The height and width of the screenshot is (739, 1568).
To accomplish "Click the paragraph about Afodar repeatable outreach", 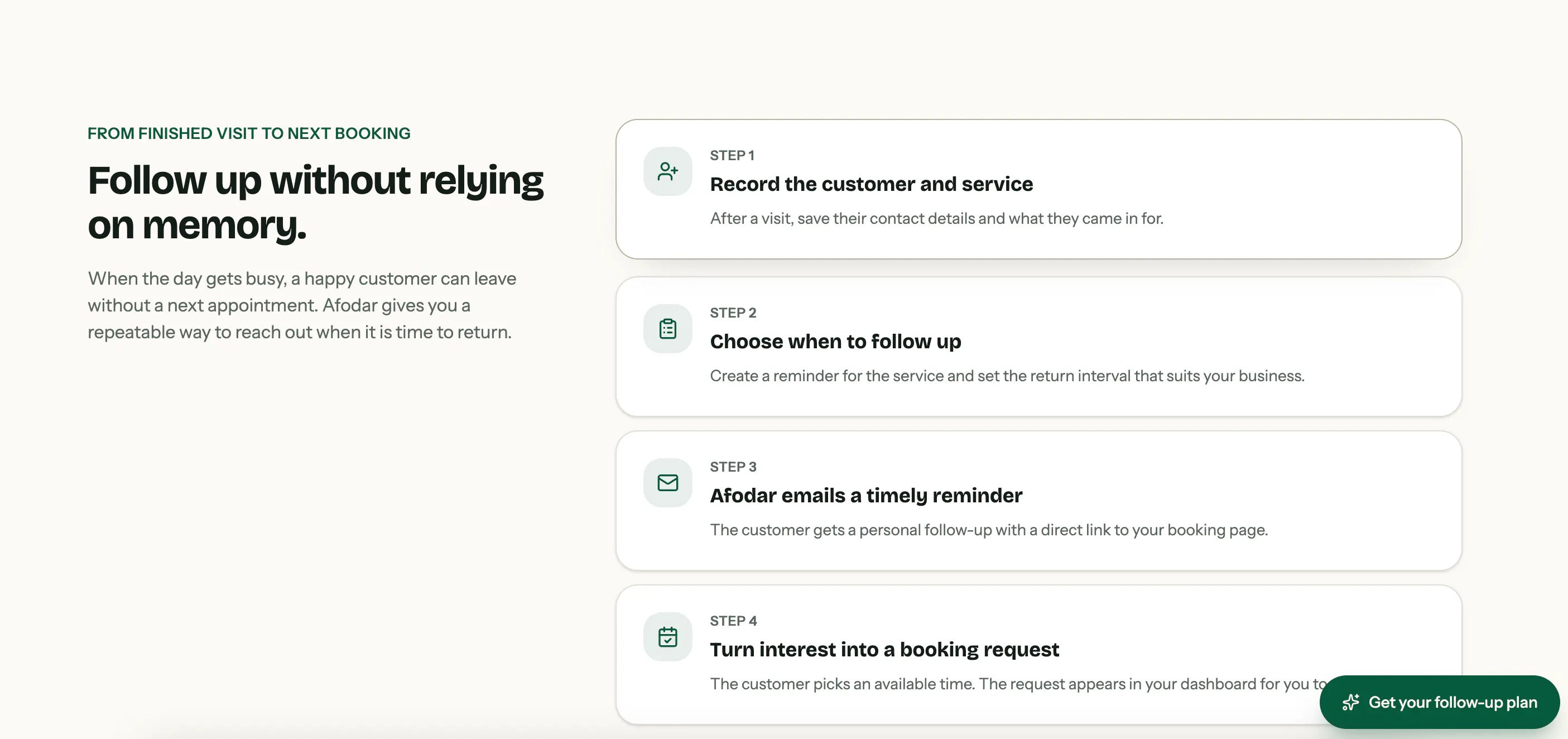I will [302, 305].
